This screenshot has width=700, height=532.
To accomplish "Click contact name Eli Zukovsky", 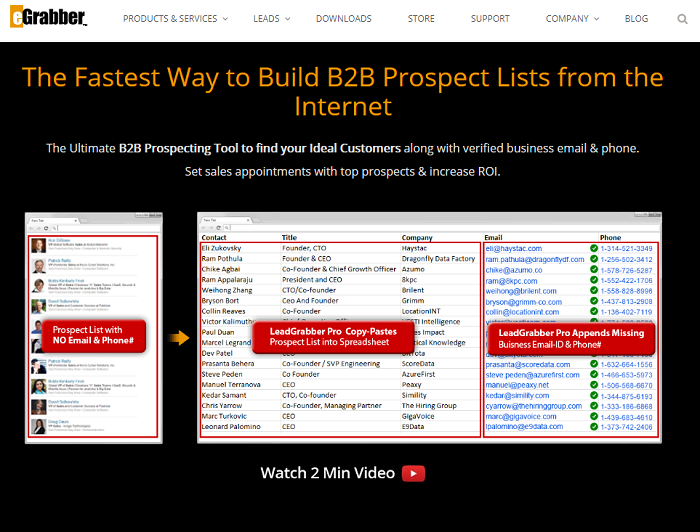I will coord(221,248).
